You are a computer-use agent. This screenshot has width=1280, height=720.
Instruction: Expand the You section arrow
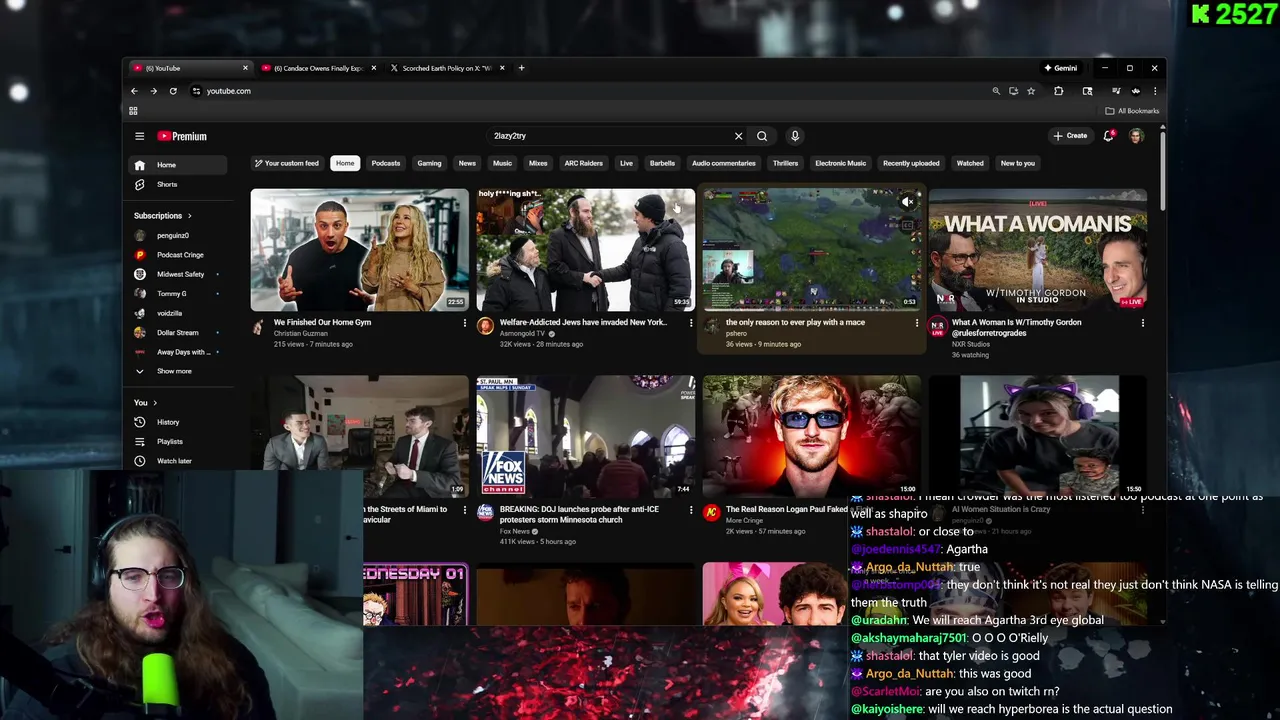(x=155, y=403)
